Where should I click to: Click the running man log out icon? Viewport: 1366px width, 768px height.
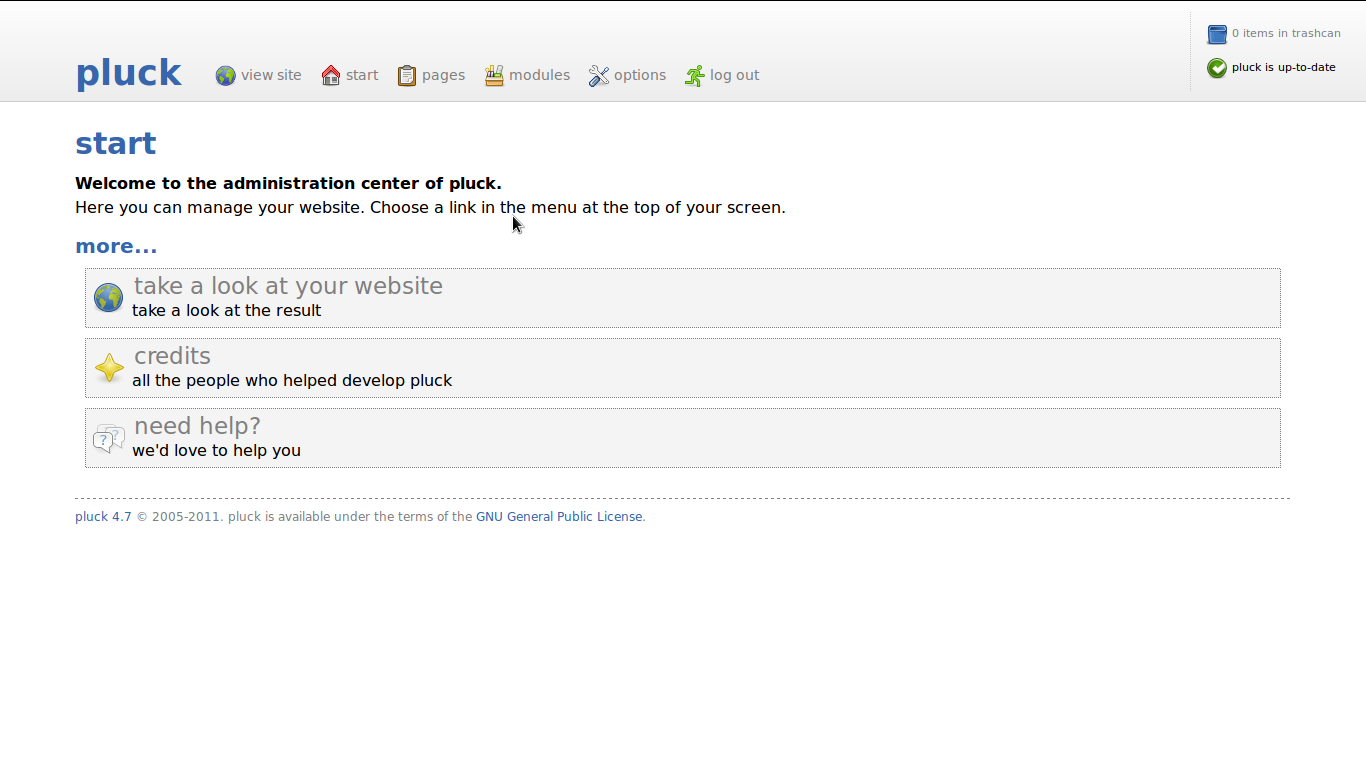[695, 76]
